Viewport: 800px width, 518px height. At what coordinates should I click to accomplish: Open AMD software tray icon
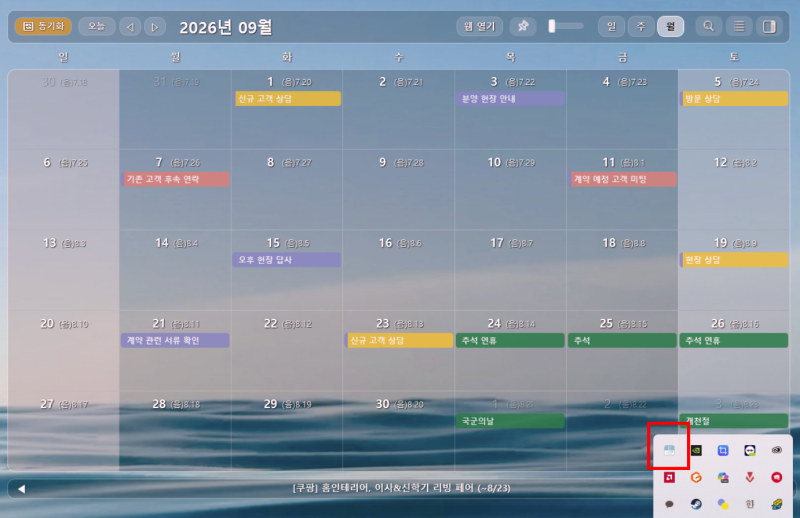[669, 477]
